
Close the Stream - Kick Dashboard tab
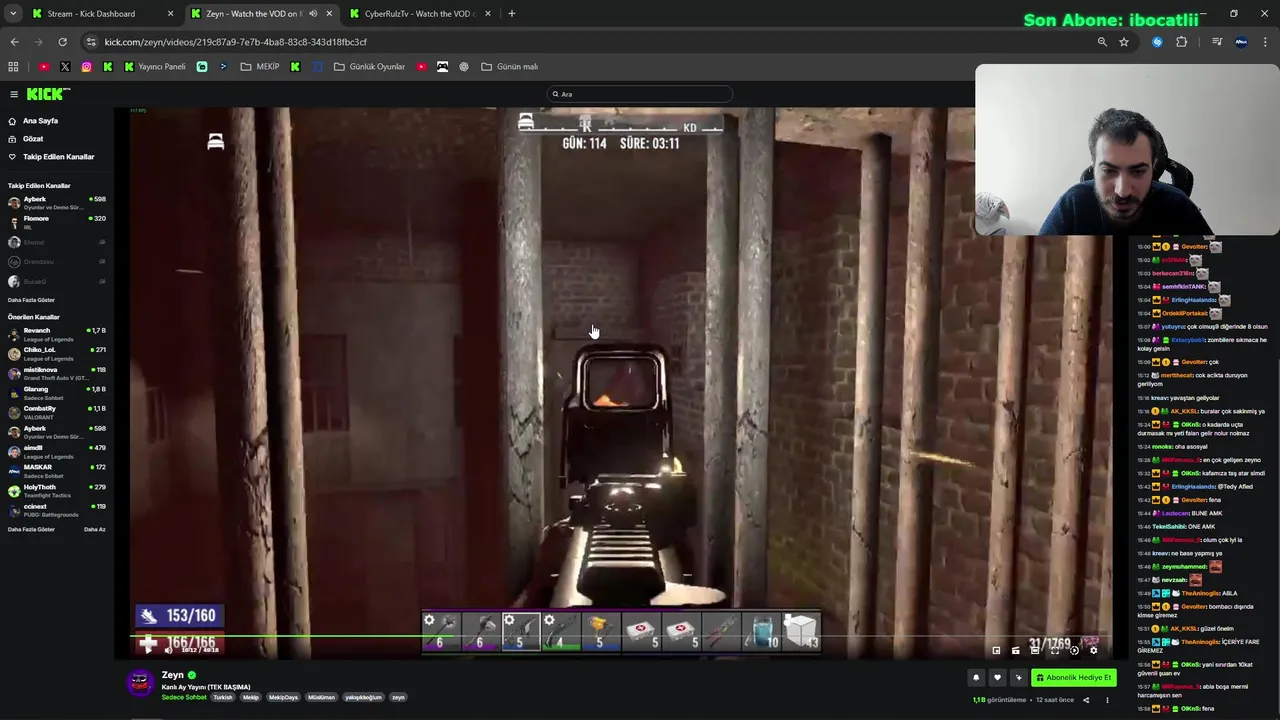[x=171, y=14]
